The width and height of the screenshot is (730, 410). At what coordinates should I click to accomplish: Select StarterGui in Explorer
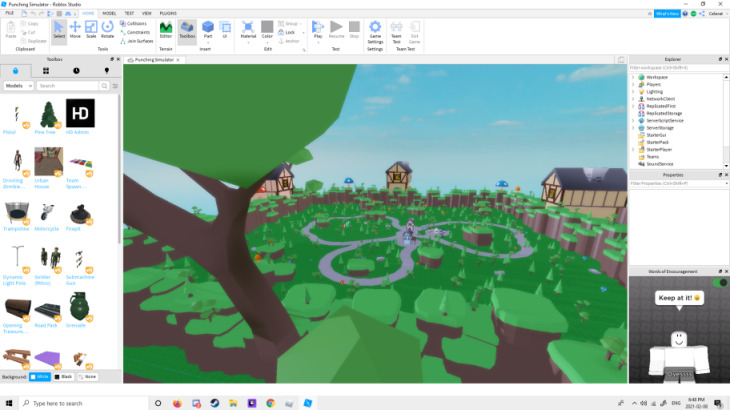(x=656, y=135)
